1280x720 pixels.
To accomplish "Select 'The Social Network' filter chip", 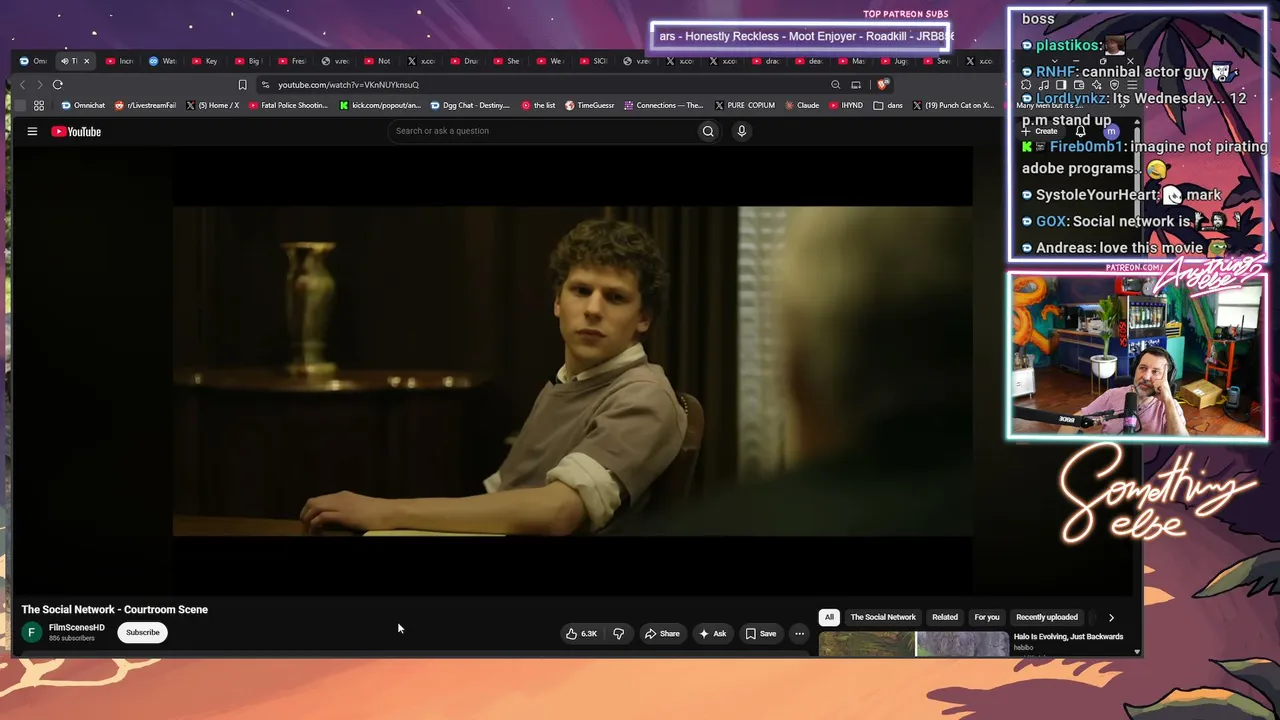I will click(x=883, y=617).
